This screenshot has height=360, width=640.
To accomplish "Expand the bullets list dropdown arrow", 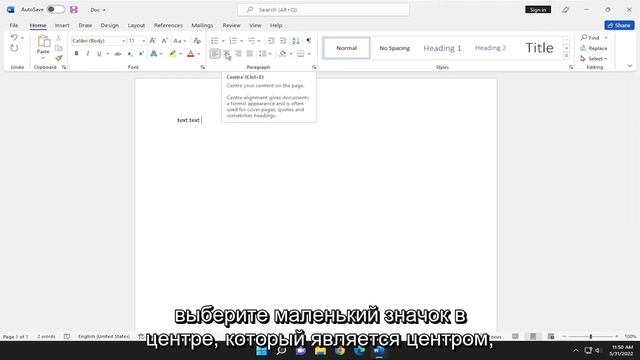I will tap(223, 41).
